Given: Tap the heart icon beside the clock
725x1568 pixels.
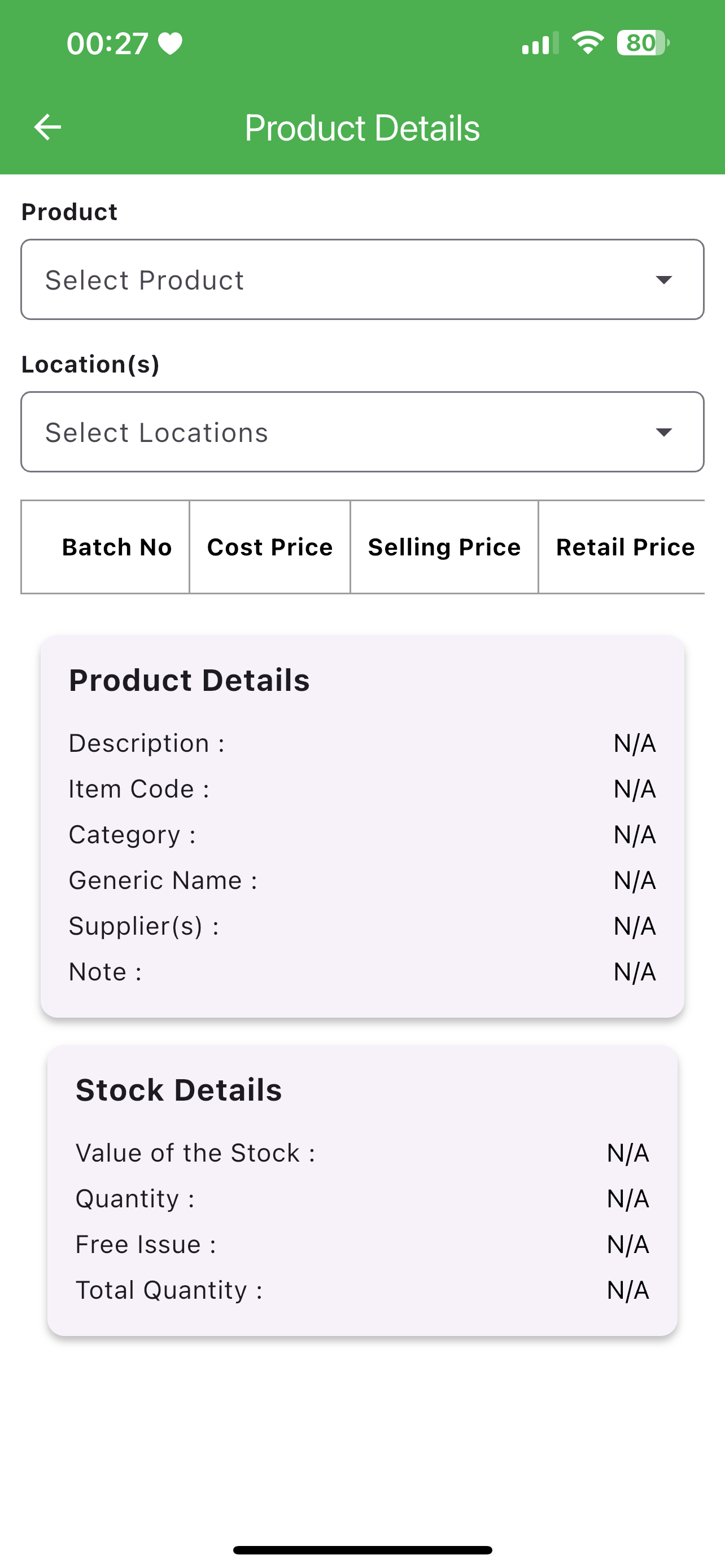Looking at the screenshot, I should pos(171,44).
